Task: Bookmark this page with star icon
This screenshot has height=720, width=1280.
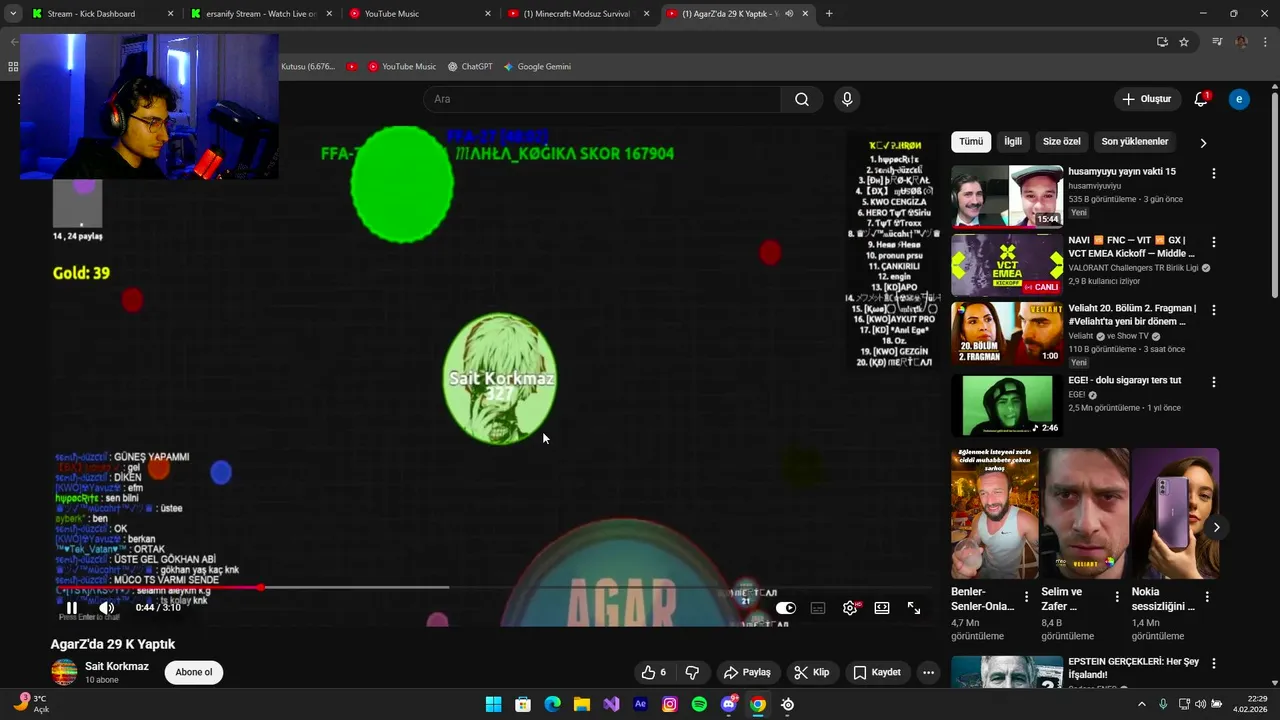Action: pyautogui.click(x=1184, y=42)
